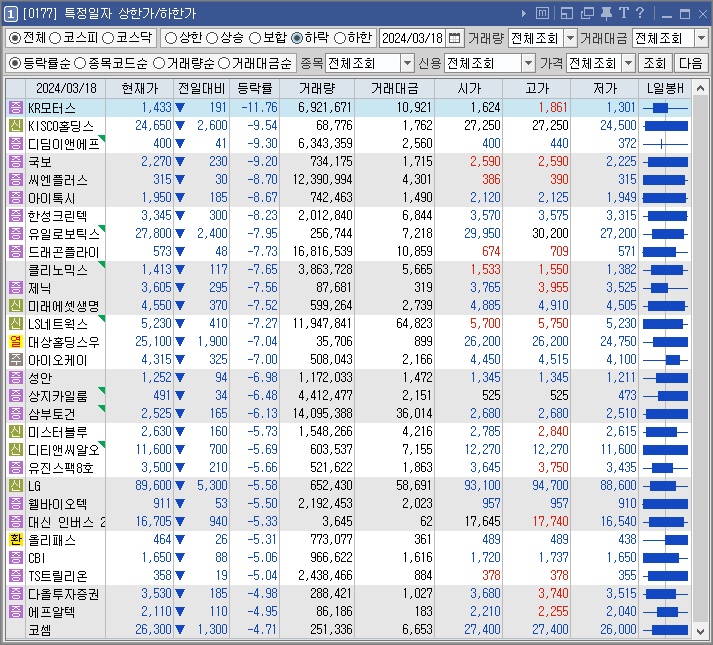Image resolution: width=713 pixels, height=645 pixels.
Task: Select the 하락 radio button
Action: 309,38
